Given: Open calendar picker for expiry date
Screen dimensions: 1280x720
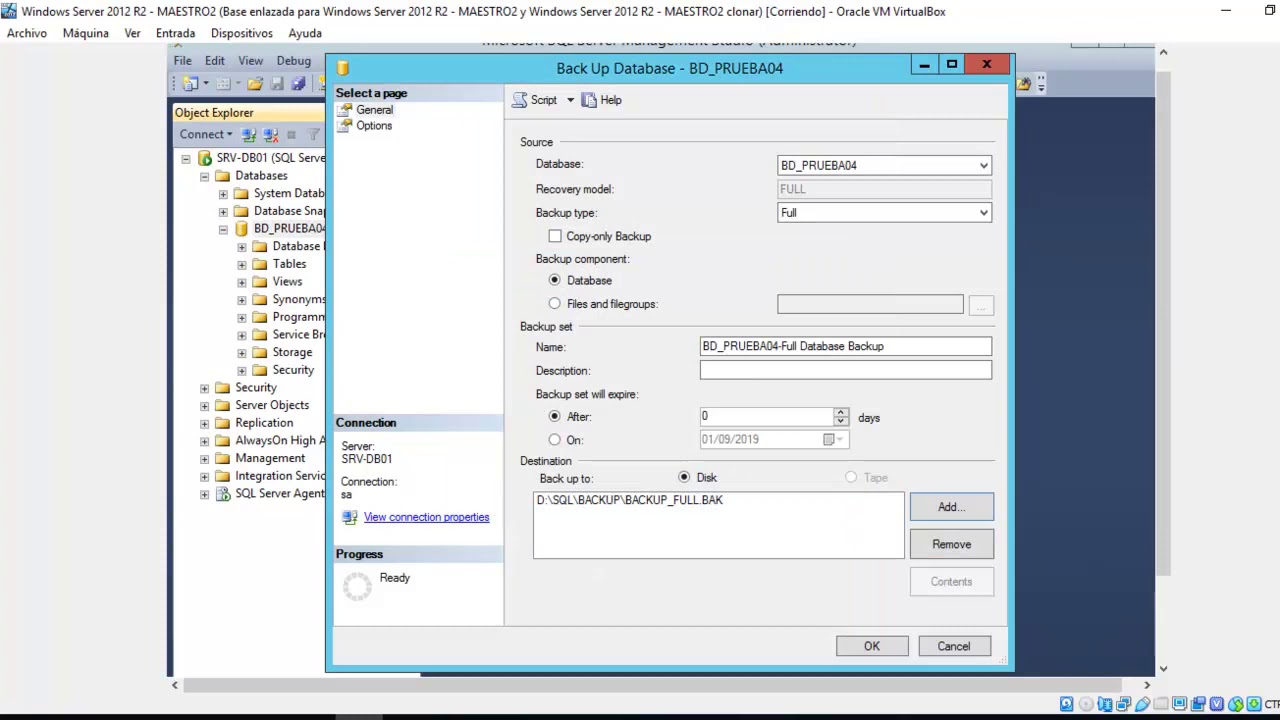Looking at the screenshot, I should pos(833,440).
